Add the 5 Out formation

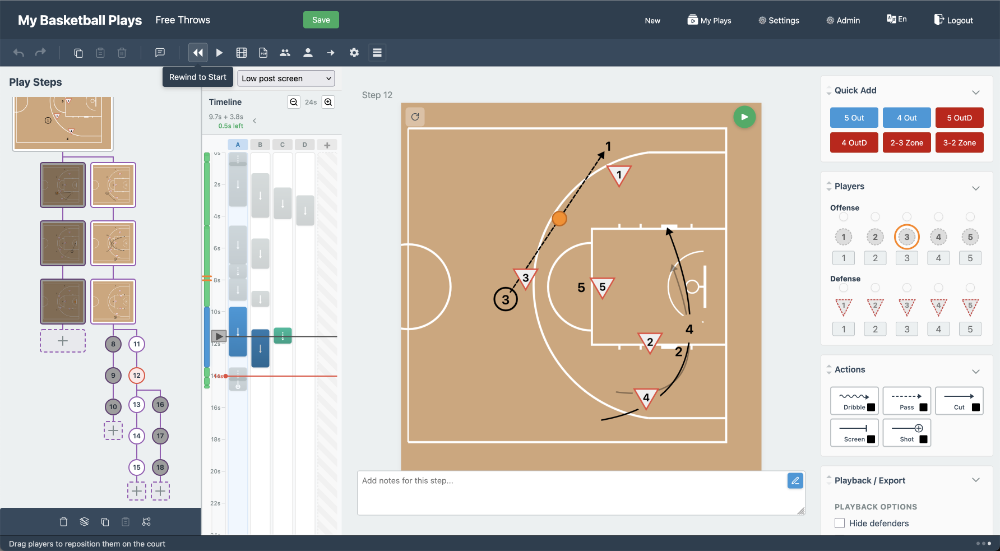[x=854, y=118]
